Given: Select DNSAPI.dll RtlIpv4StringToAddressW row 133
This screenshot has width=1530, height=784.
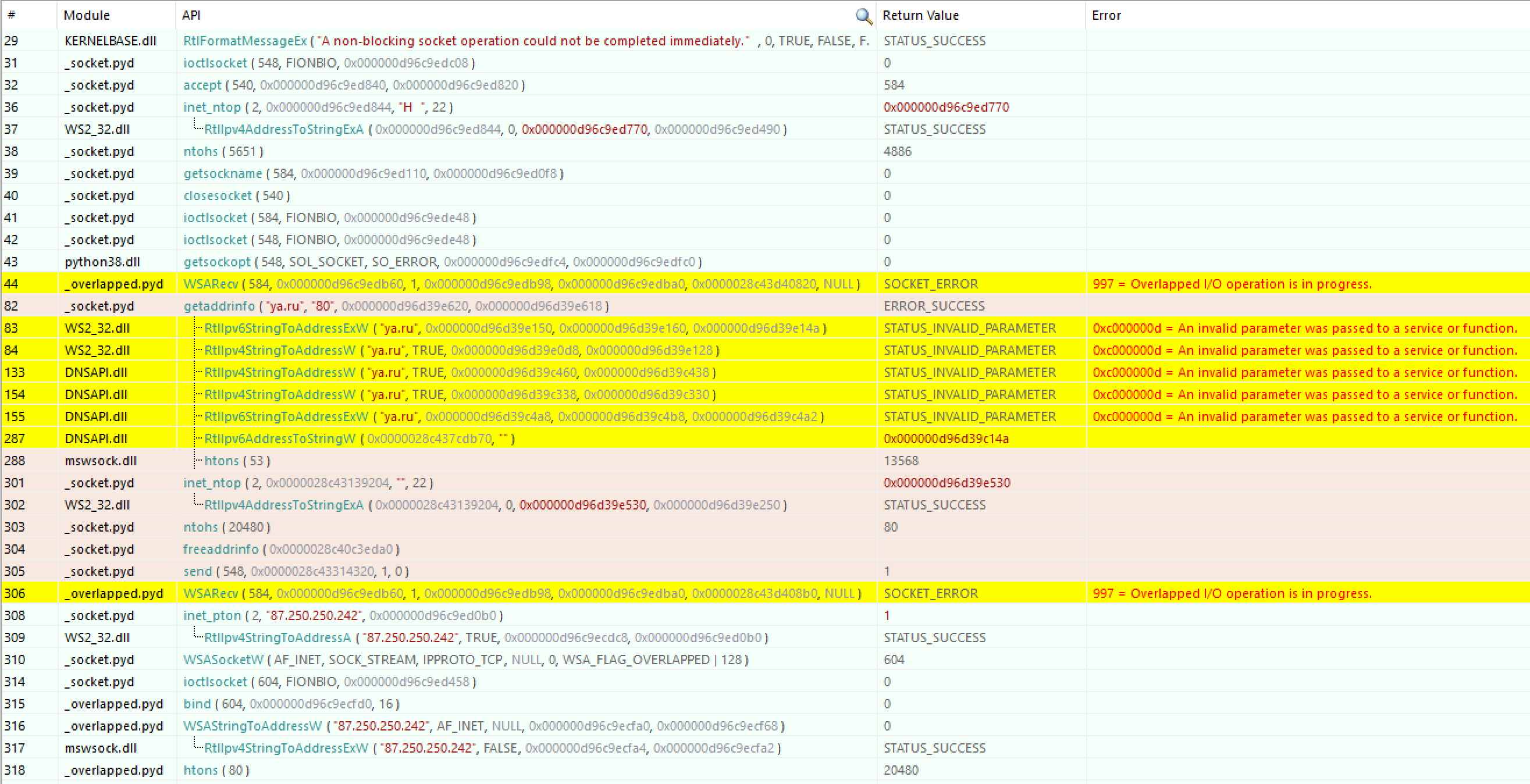Looking at the screenshot, I should (x=279, y=372).
